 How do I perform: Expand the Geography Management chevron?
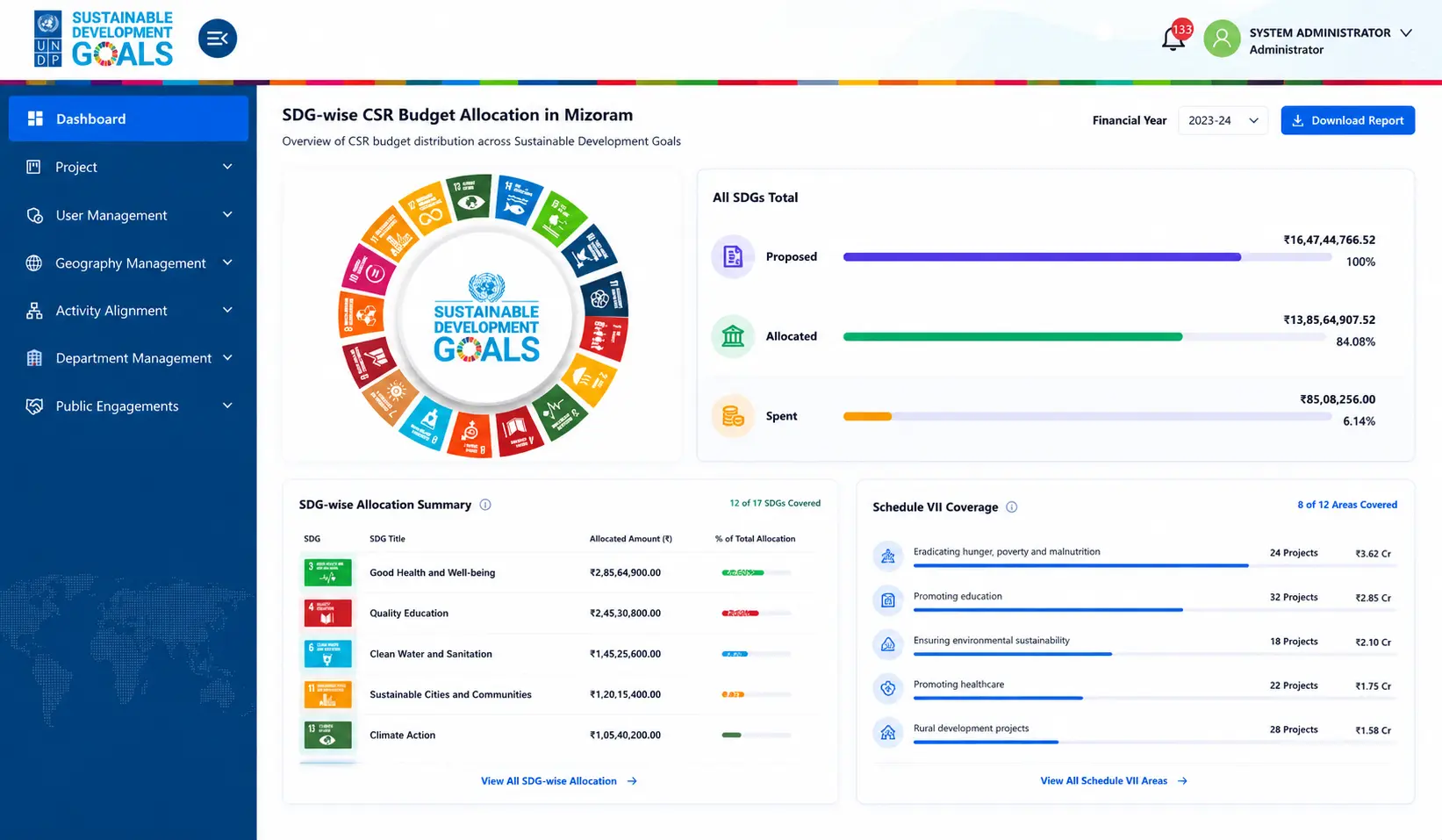227,262
